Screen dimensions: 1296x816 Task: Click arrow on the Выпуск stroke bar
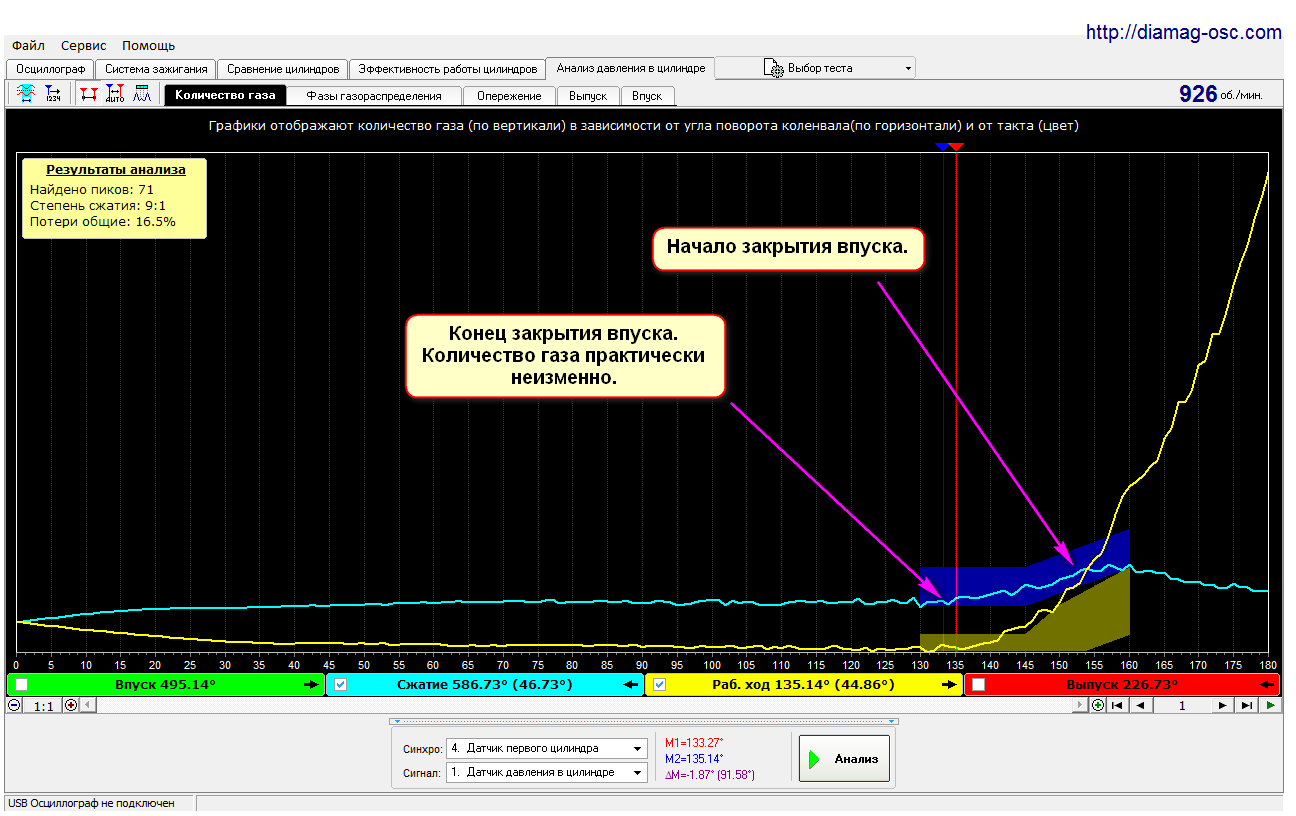(1268, 685)
